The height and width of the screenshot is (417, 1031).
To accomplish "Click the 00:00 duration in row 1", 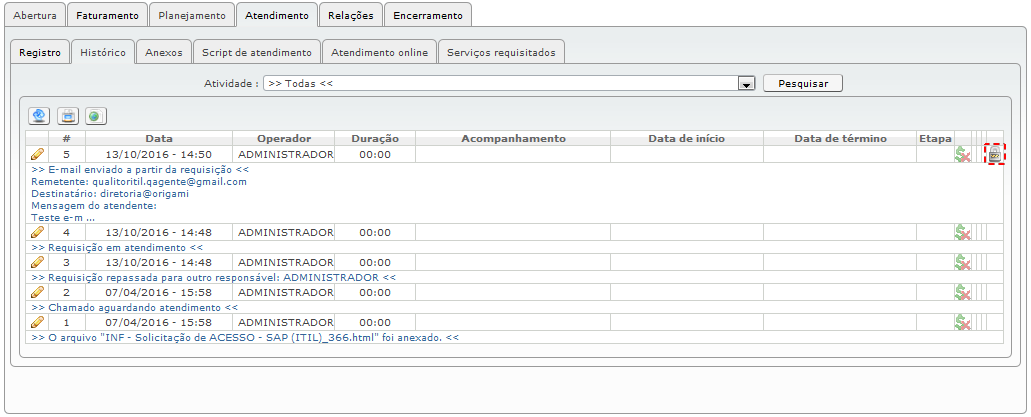I will pyautogui.click(x=375, y=322).
